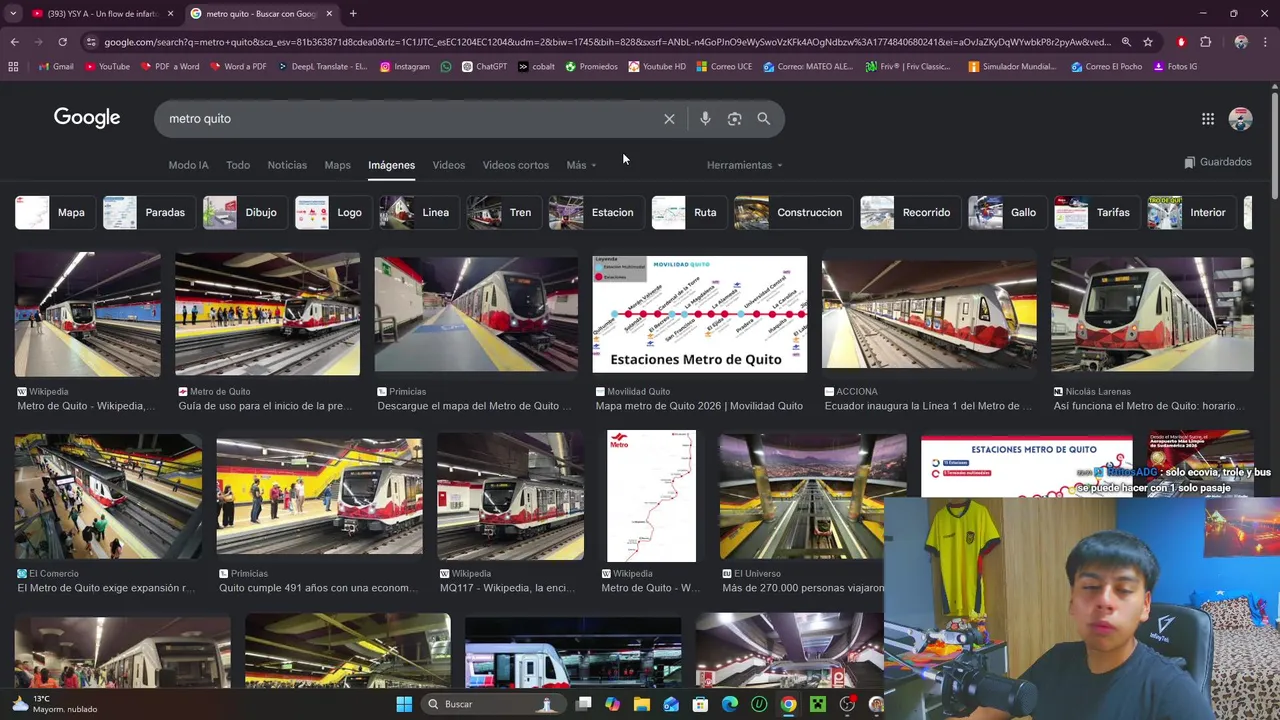The height and width of the screenshot is (720, 1280).
Task: Open the Windows Start menu
Action: (x=404, y=704)
